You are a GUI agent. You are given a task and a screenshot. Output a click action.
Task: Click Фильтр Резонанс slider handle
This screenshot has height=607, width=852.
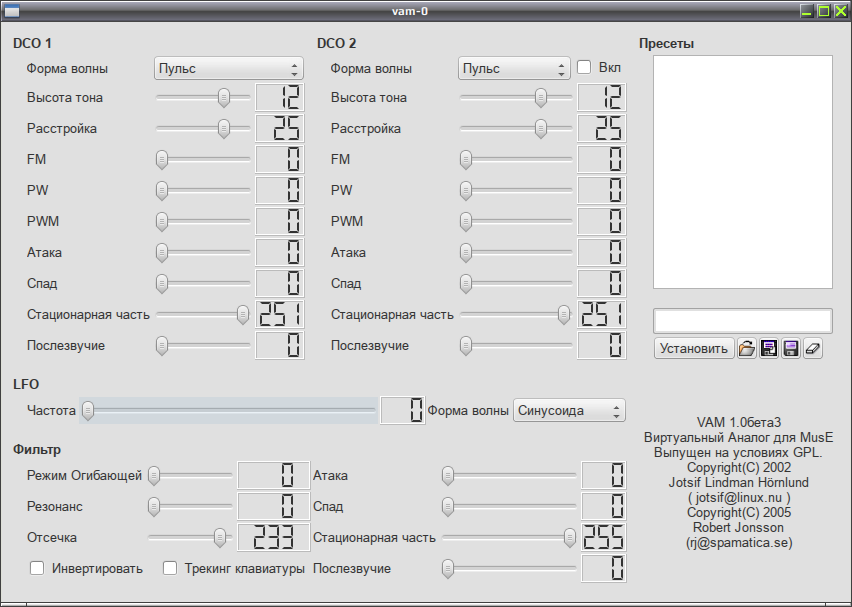(154, 506)
